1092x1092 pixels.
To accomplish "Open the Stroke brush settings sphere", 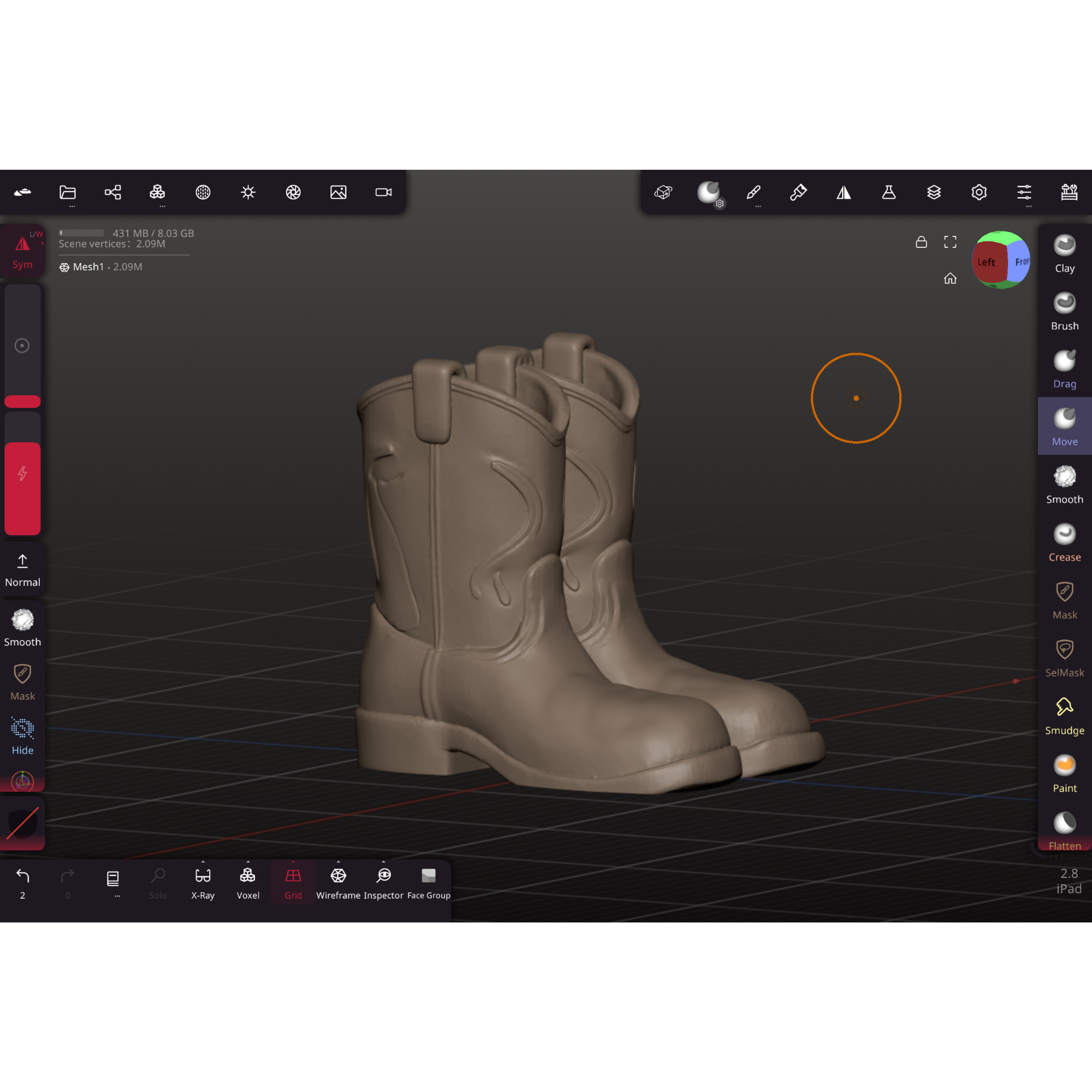I will tap(709, 193).
